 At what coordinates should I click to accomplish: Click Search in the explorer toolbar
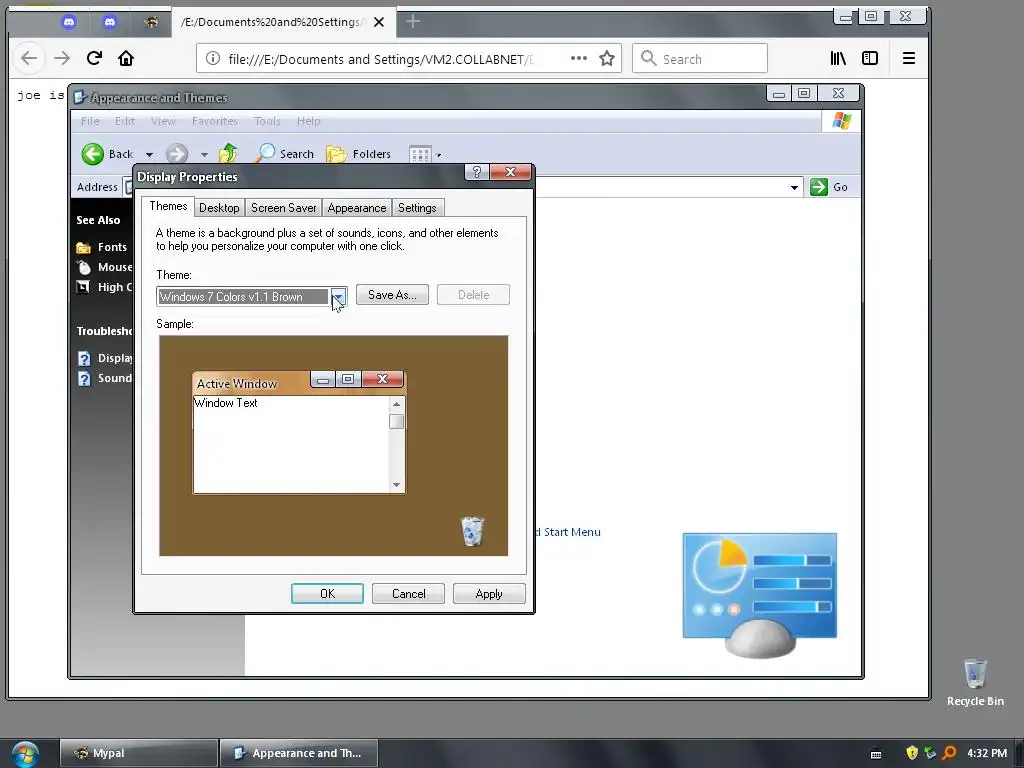285,153
